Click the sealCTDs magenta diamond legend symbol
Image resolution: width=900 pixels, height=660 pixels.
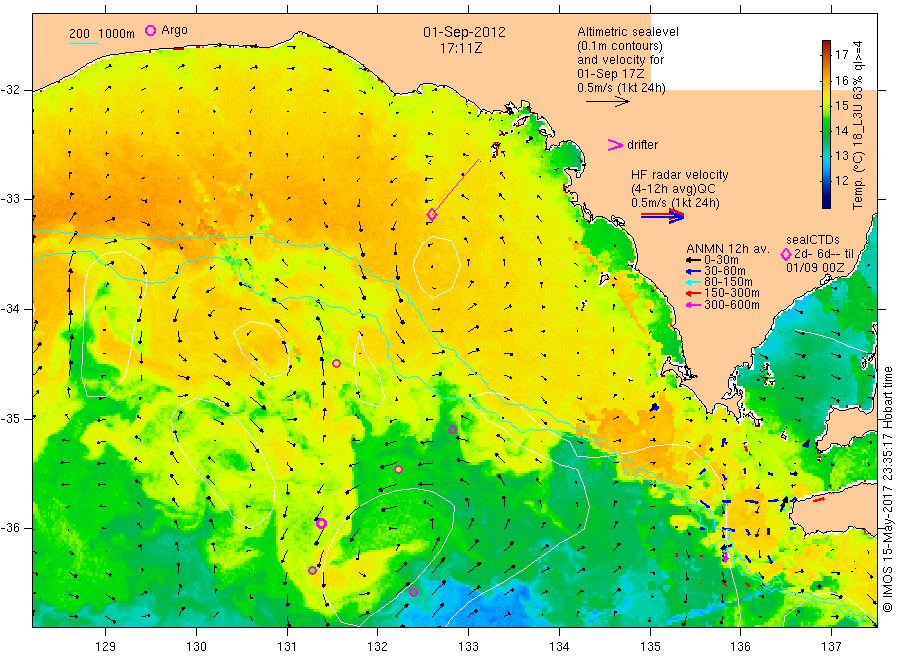pyautogui.click(x=786, y=254)
